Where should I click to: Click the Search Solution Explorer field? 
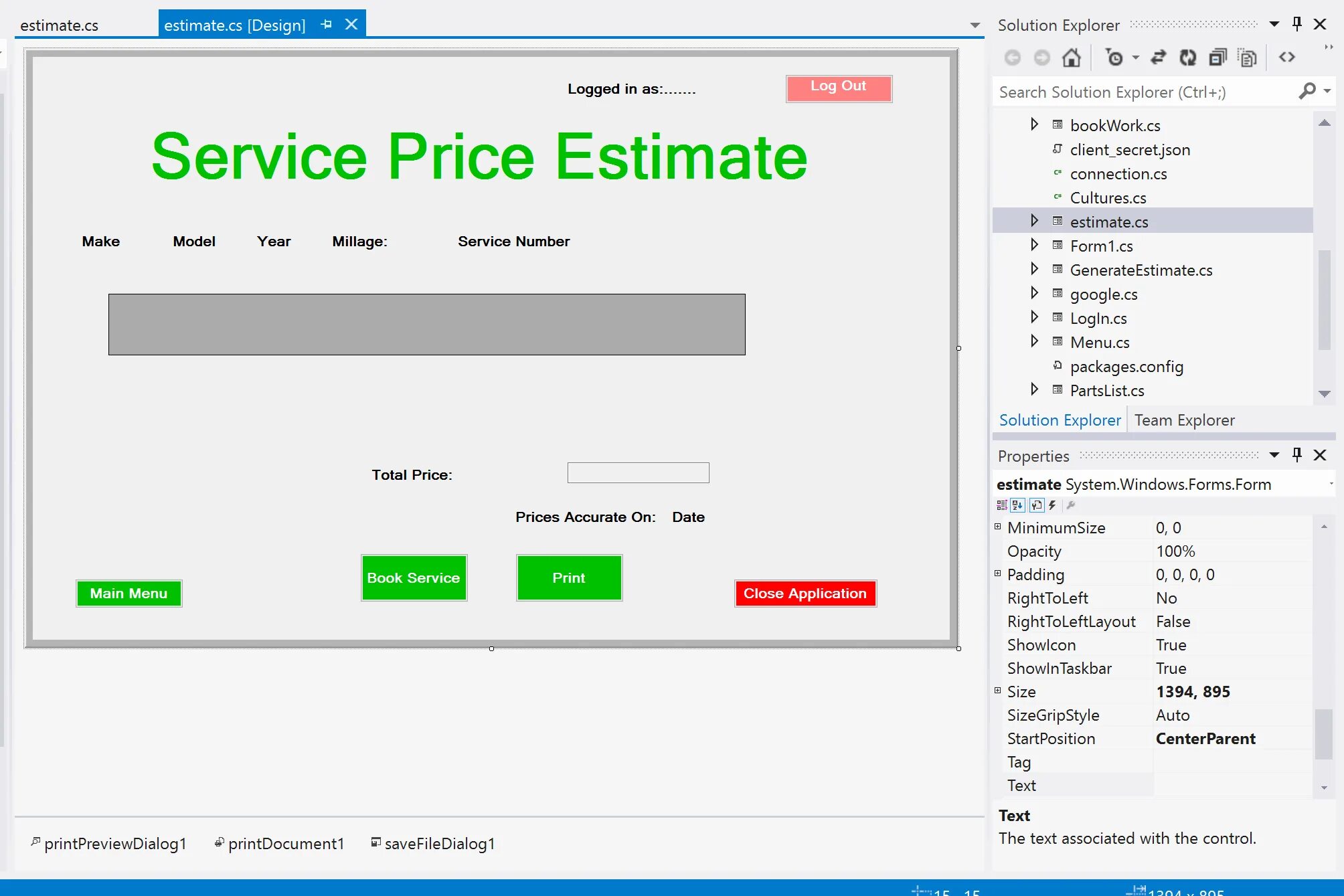point(1145,92)
